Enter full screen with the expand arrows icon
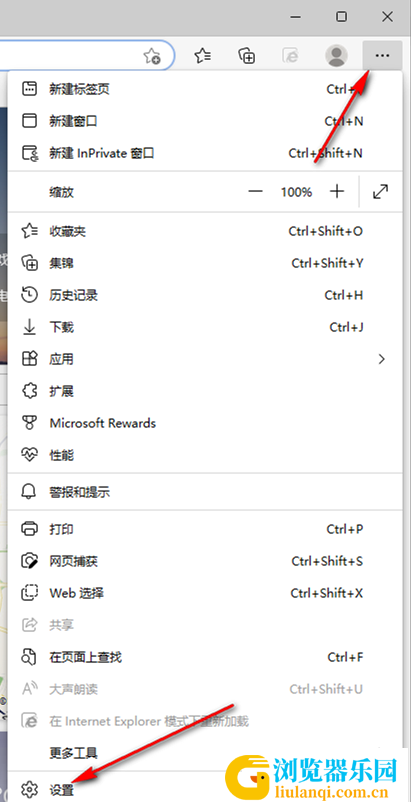Screen dimensions: 411x802 point(380,192)
